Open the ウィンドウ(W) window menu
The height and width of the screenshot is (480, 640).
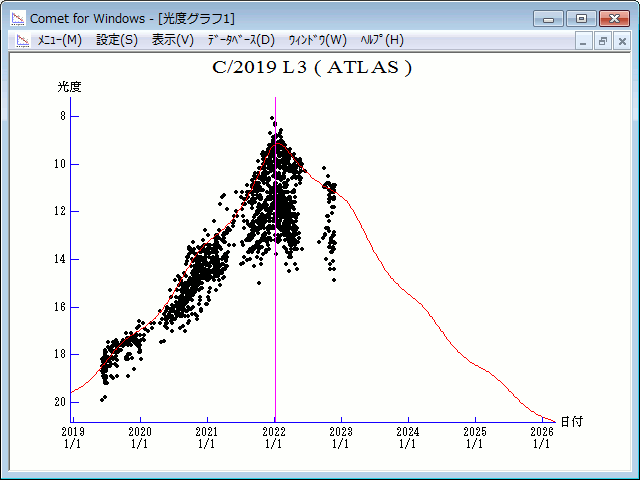pos(318,40)
